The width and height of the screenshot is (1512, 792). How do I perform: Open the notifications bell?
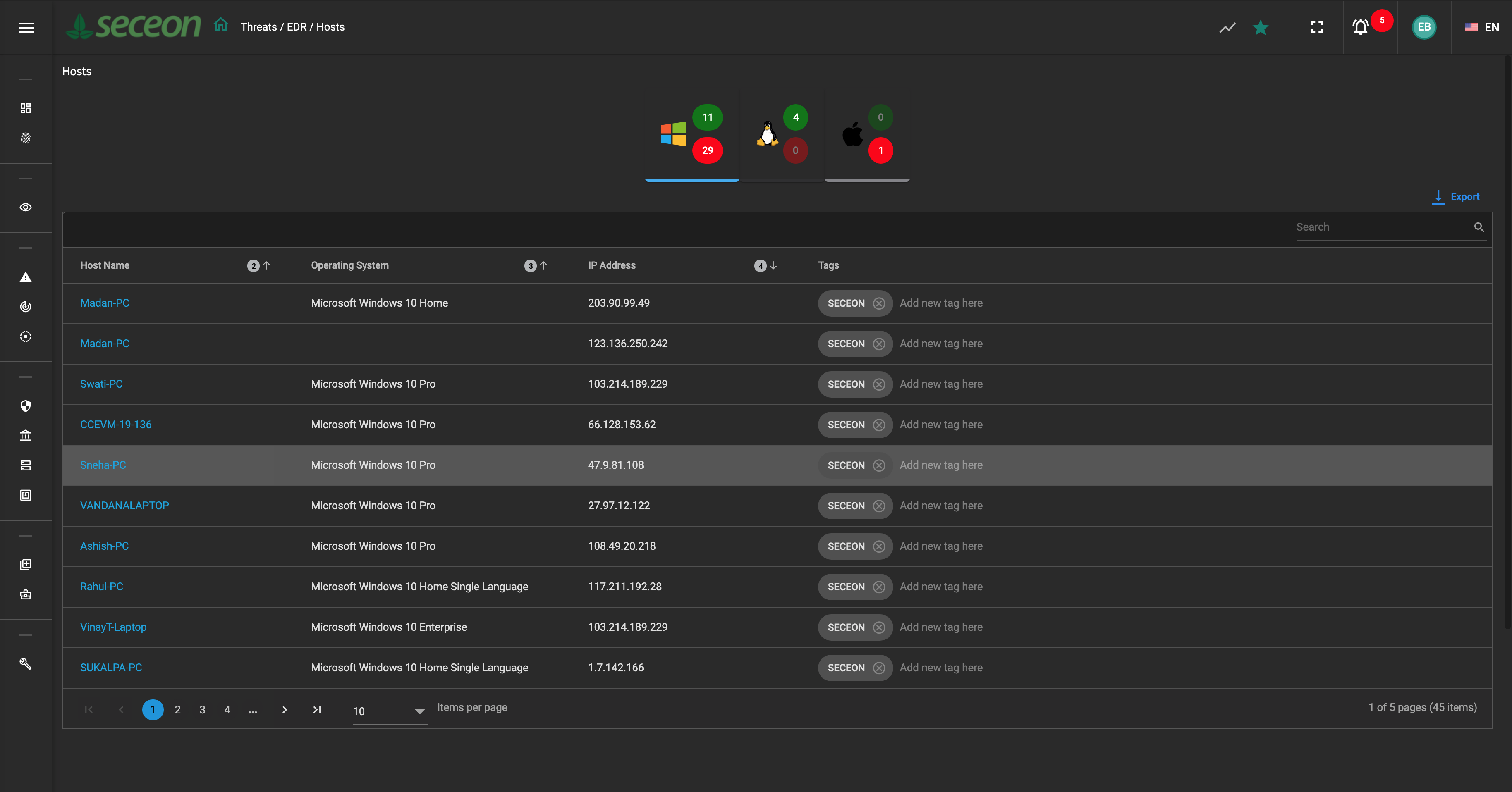click(x=1360, y=27)
